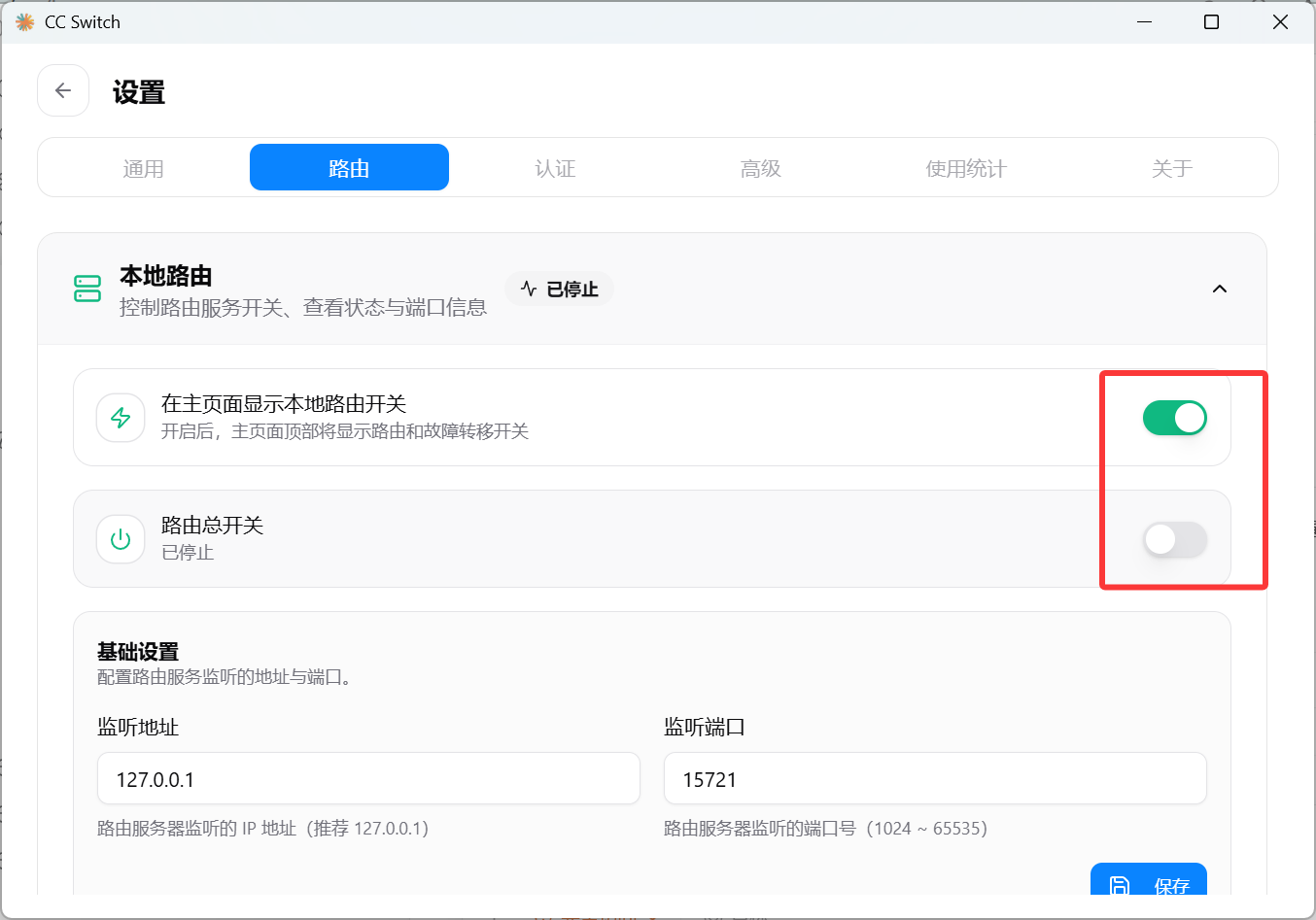
Task: Disable 在主页面显示本地路由开关 toggle
Action: (1174, 418)
